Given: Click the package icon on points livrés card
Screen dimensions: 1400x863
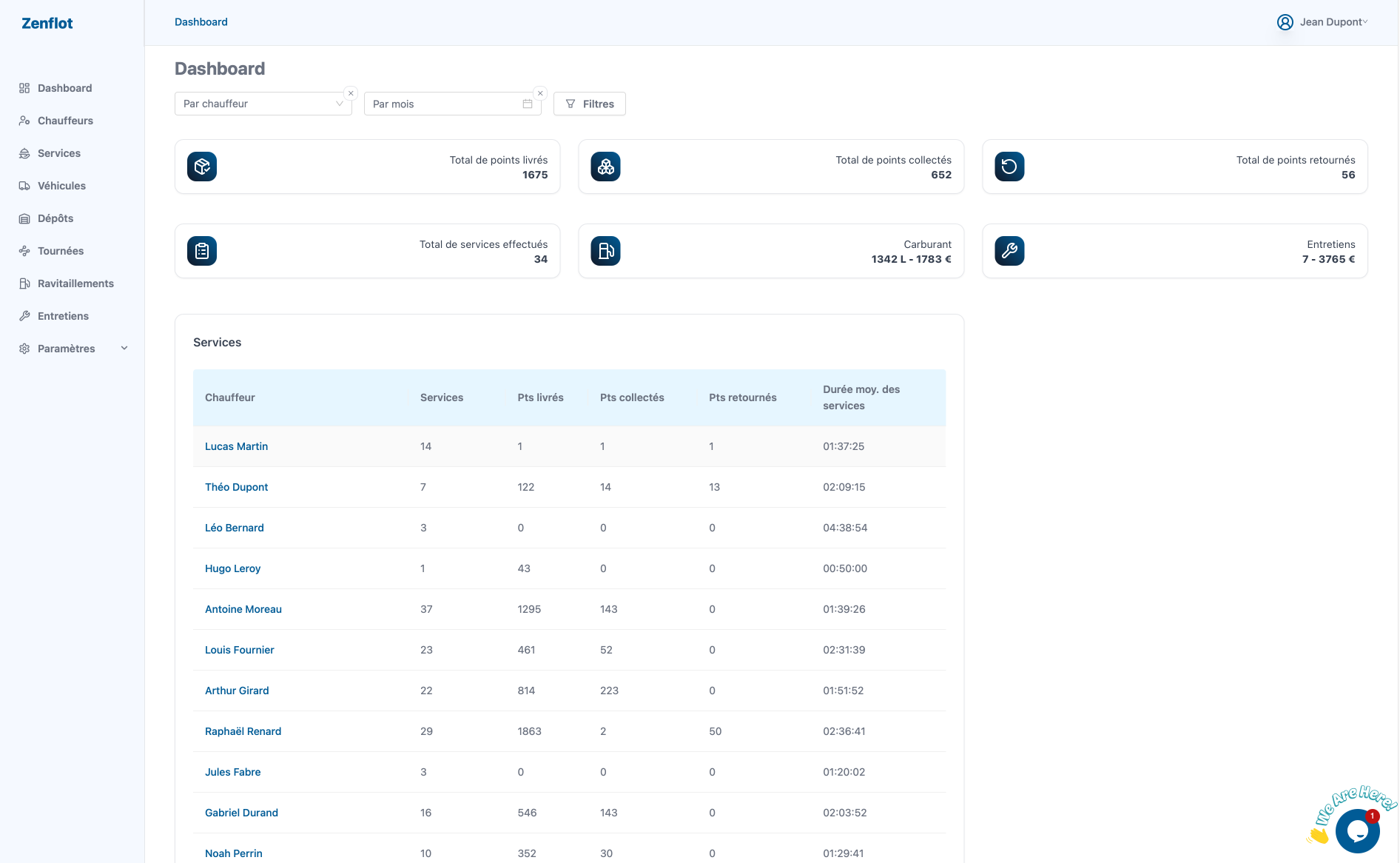Looking at the screenshot, I should point(201,167).
